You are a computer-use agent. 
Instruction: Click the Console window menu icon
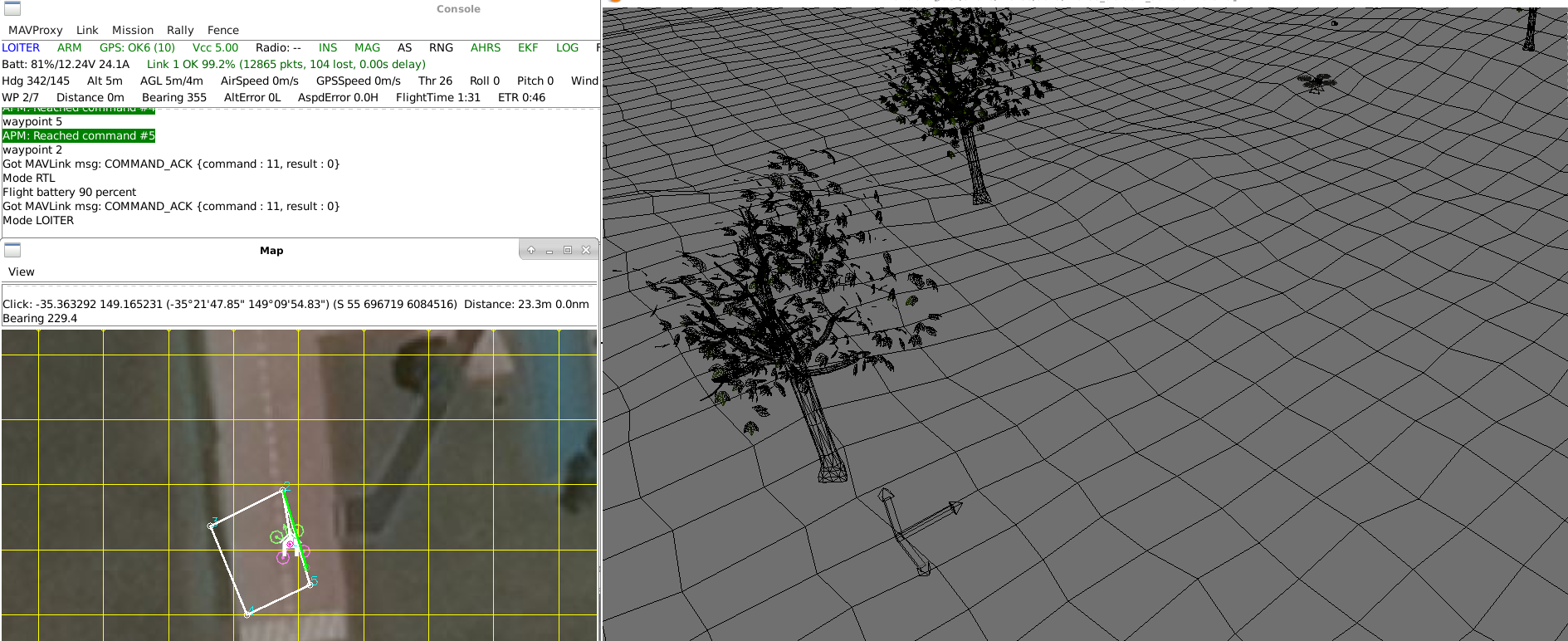click(x=12, y=9)
